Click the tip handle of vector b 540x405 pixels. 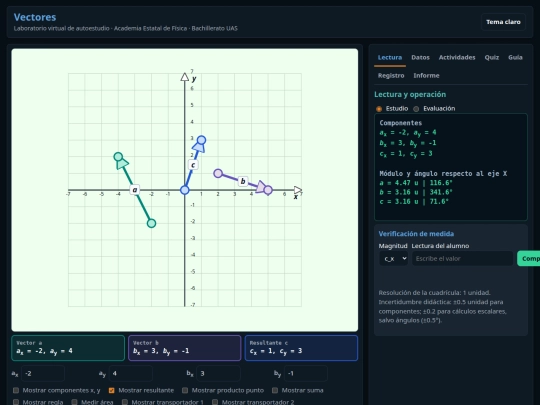(x=268, y=190)
